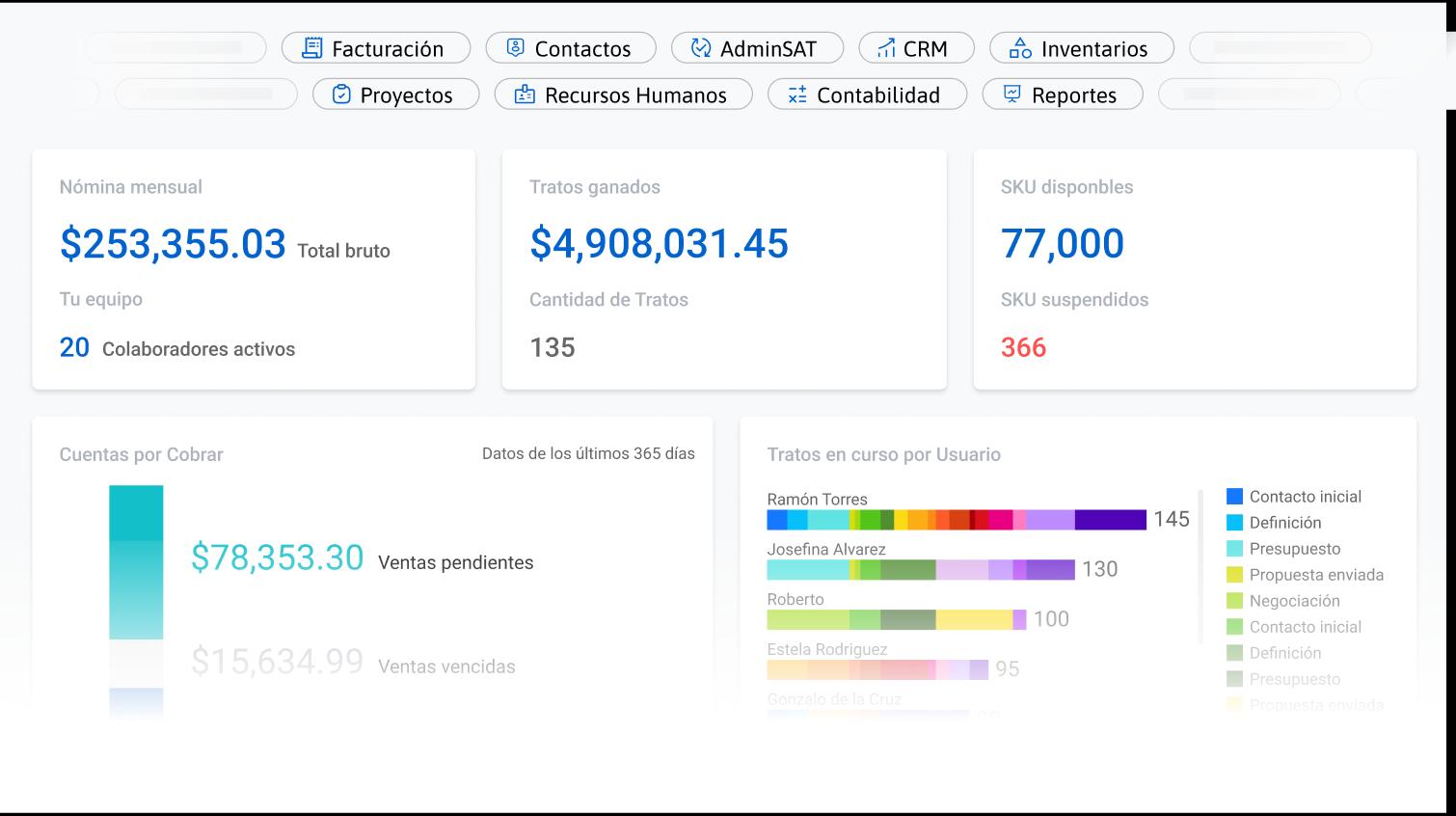Screen dimensions: 1456x816
Task: Click 'Datos de los últimos 365 días' text
Action: pos(588,453)
